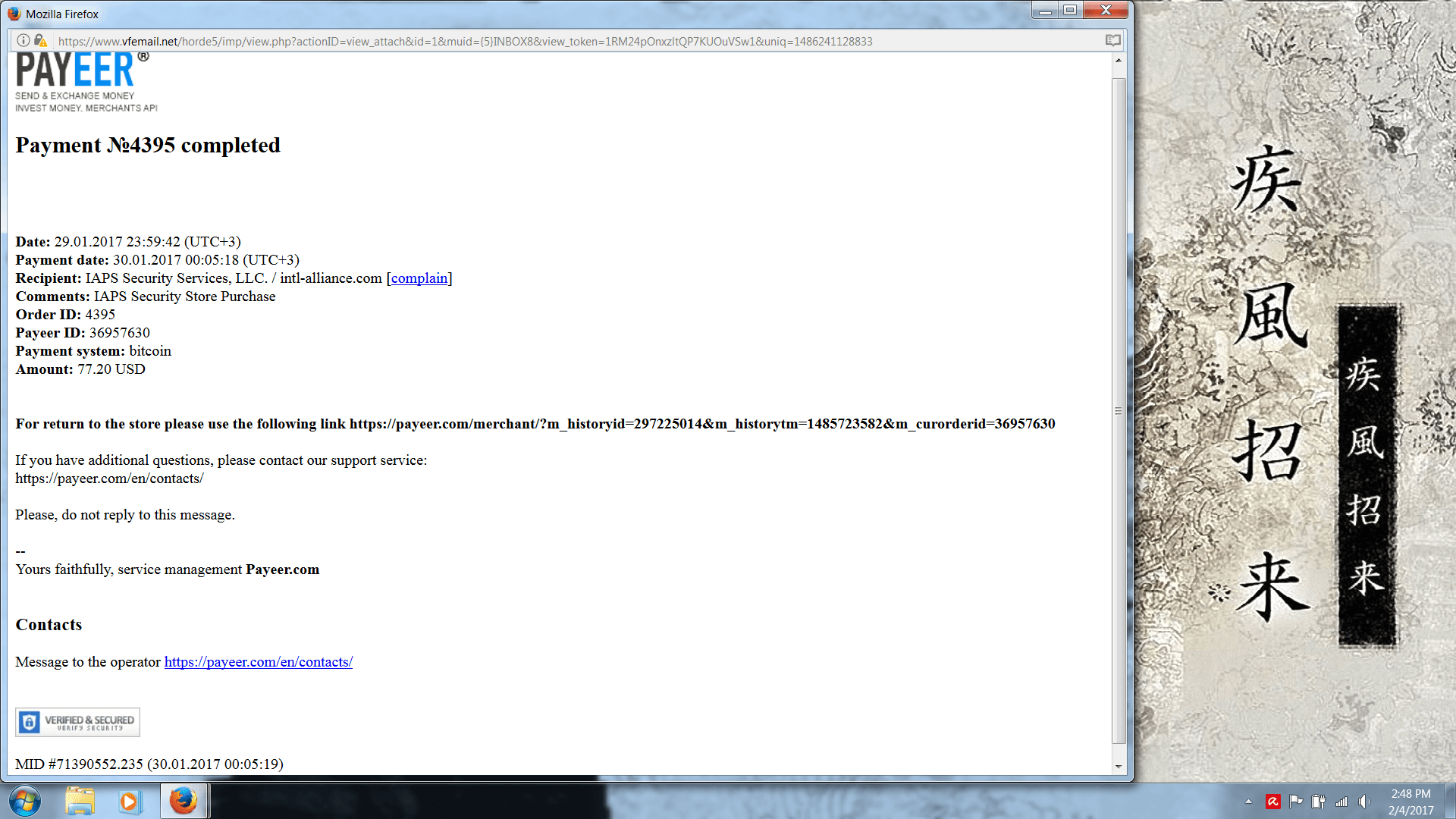This screenshot has height=819, width=1456.
Task: Close the Firefox window
Action: 1106,11
